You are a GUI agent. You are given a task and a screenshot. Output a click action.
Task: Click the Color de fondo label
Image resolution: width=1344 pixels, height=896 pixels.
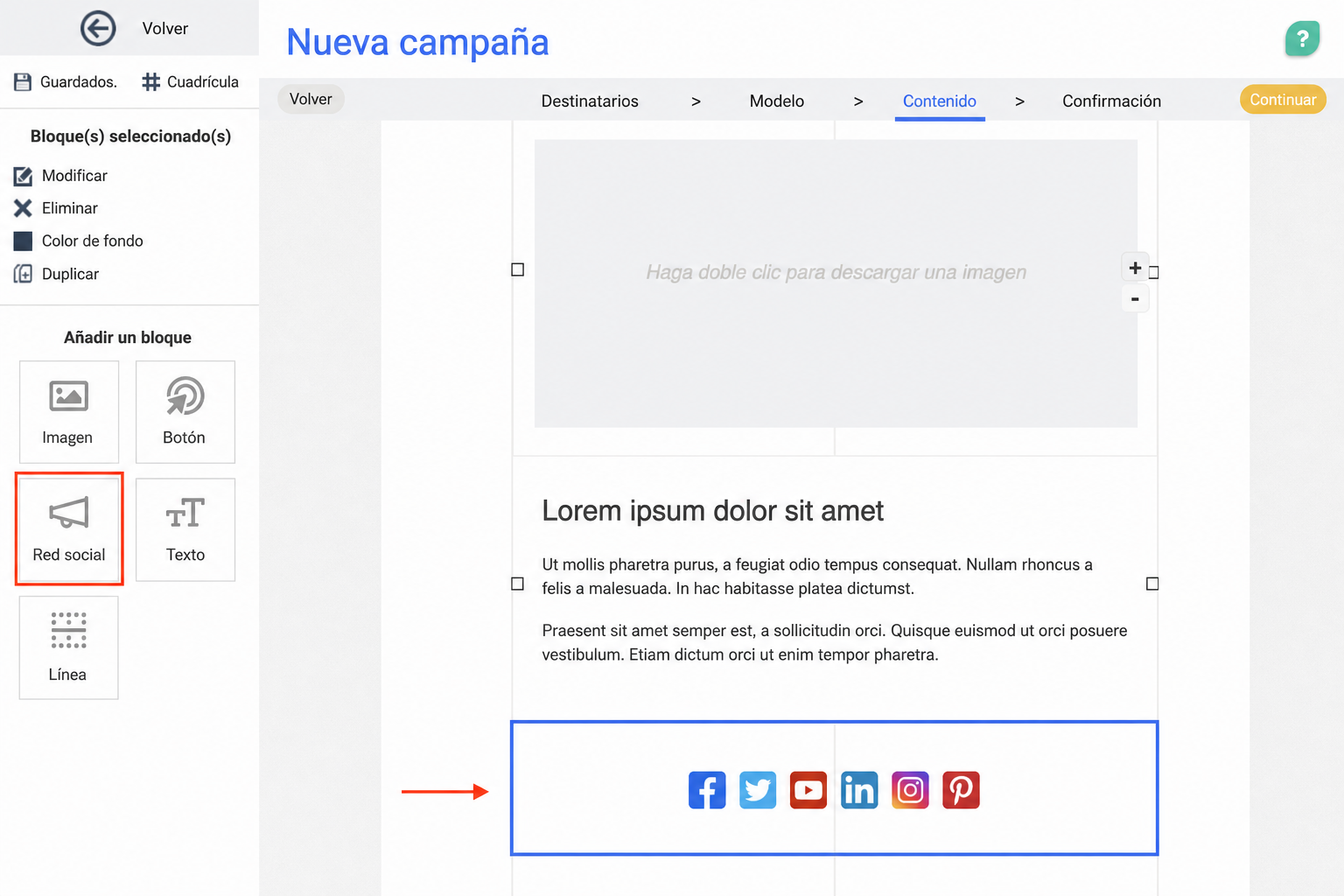coord(93,241)
